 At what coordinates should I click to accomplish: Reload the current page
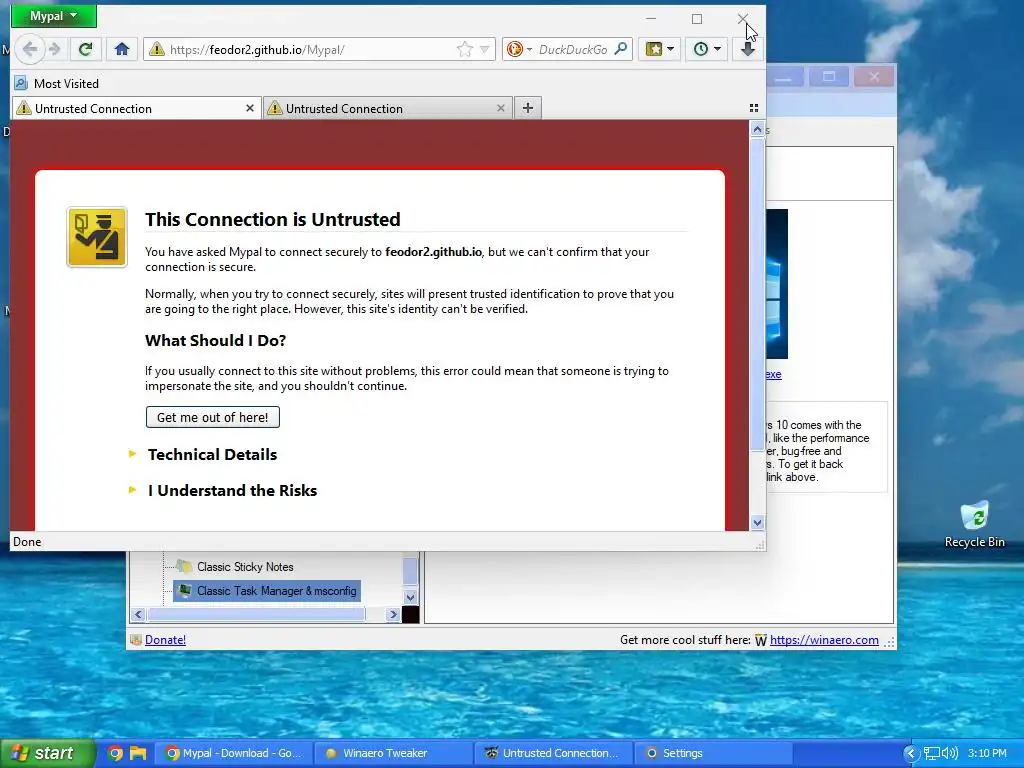[86, 49]
